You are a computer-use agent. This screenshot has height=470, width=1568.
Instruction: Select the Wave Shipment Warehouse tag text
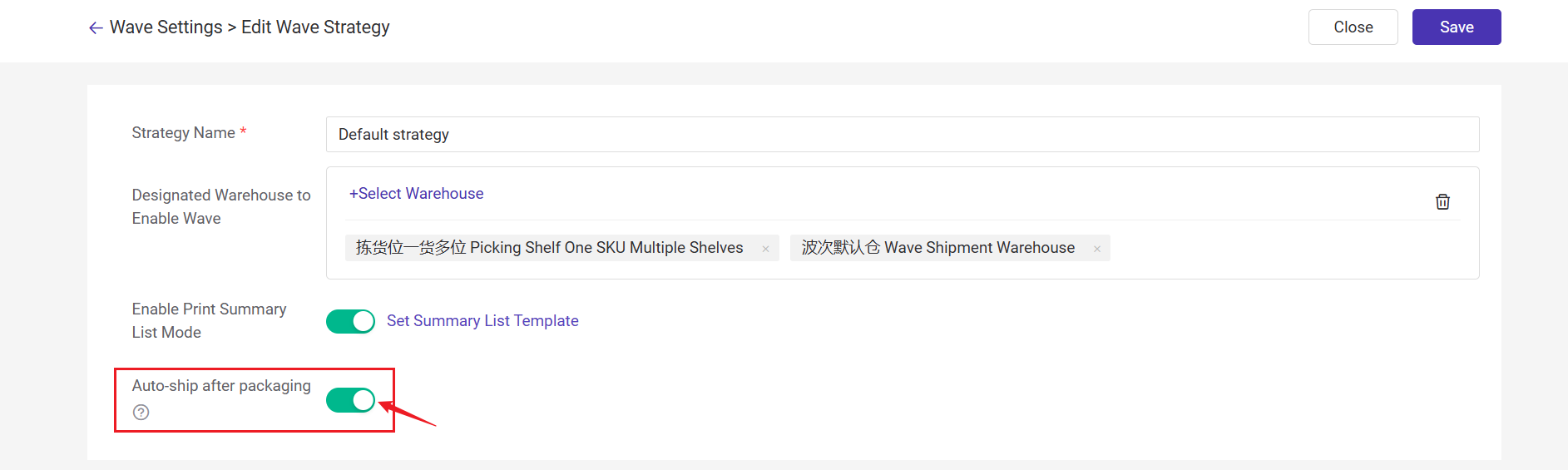tap(937, 248)
